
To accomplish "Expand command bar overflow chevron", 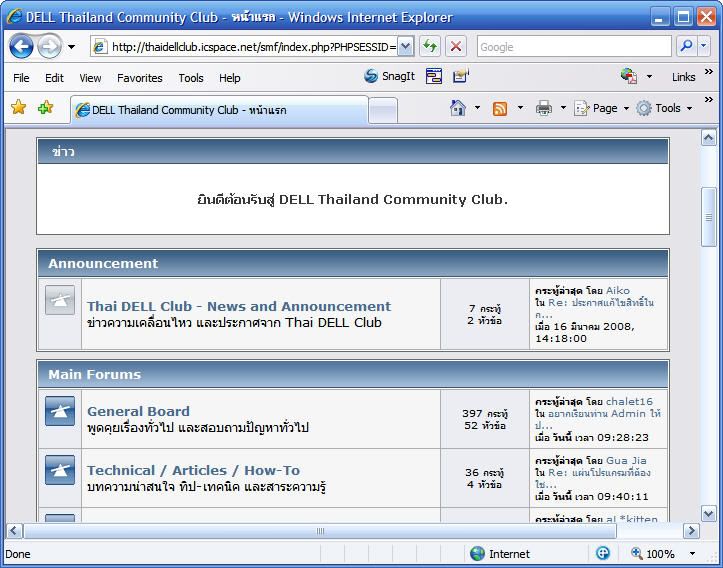I will [x=709, y=100].
